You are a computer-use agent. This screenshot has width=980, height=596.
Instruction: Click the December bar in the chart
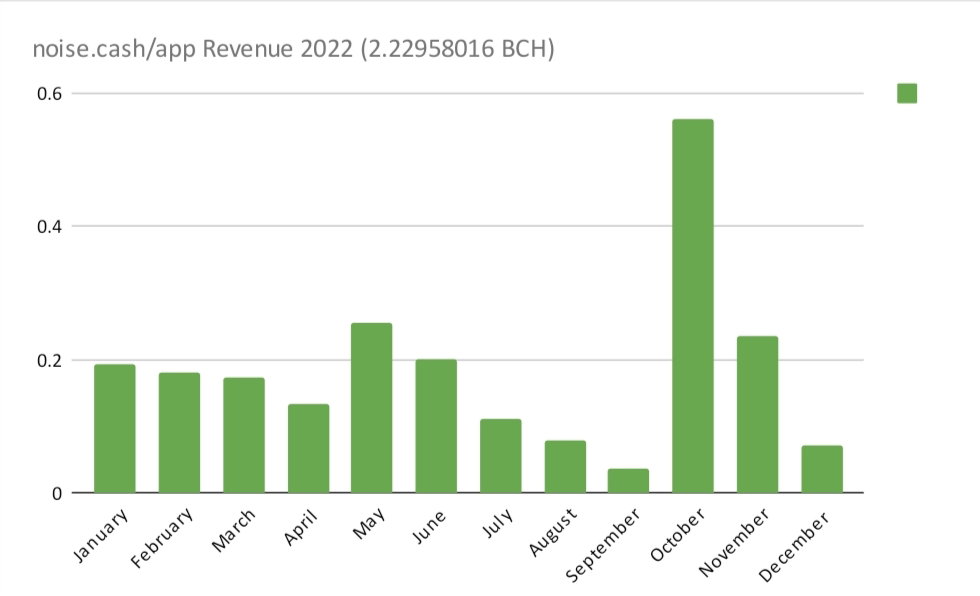(x=822, y=469)
